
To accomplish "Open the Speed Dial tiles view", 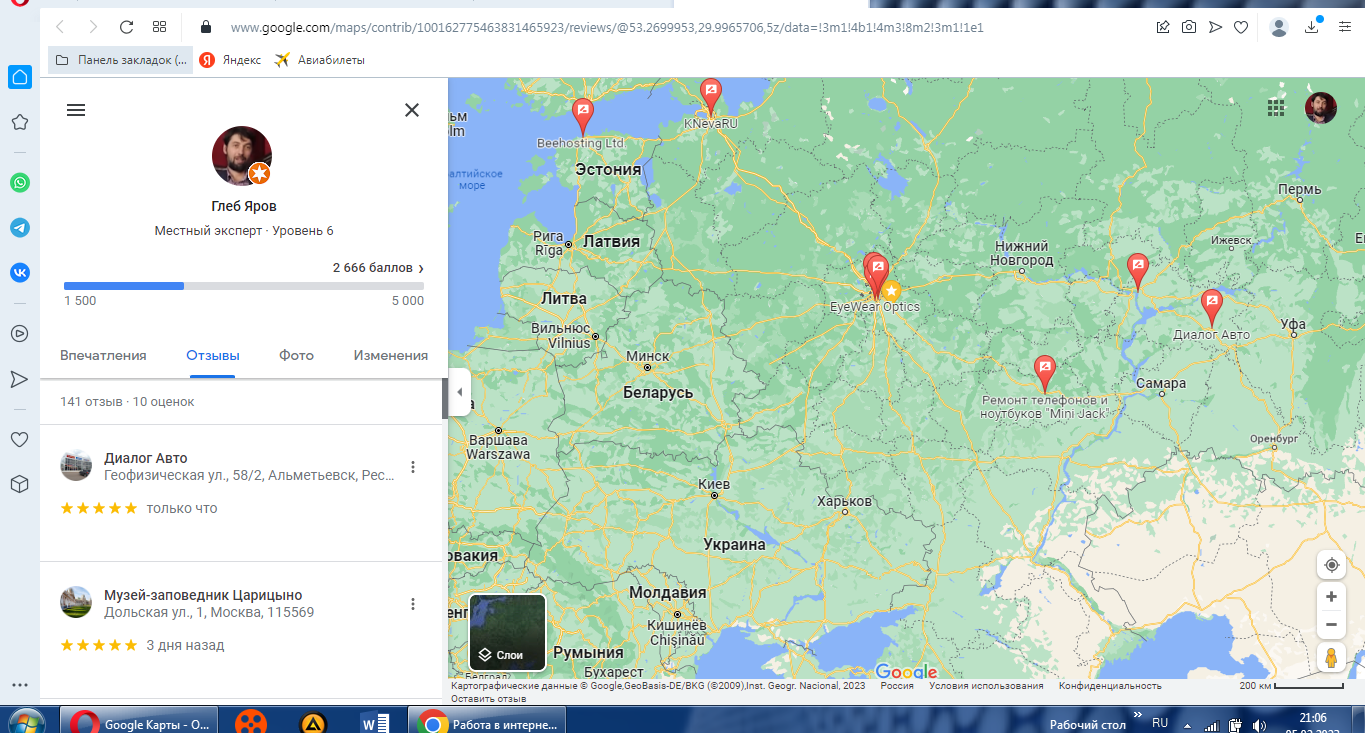I will [159, 27].
